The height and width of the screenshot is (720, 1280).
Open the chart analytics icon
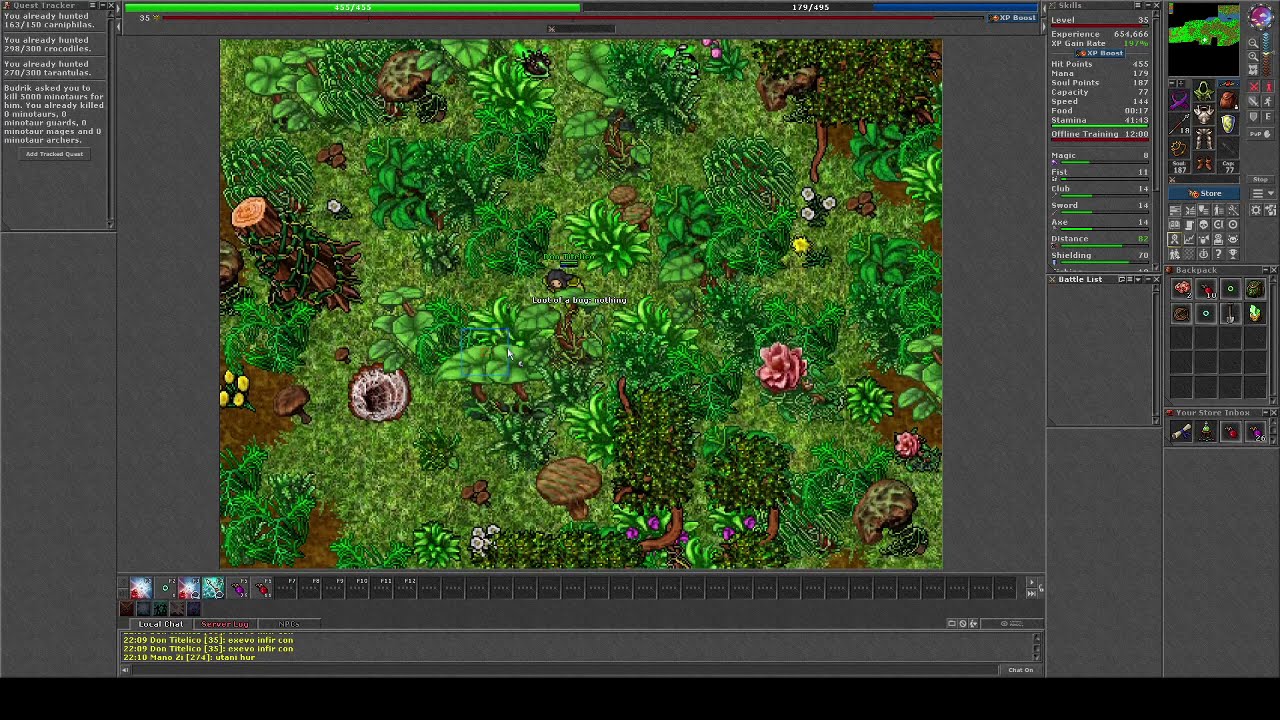1189,239
